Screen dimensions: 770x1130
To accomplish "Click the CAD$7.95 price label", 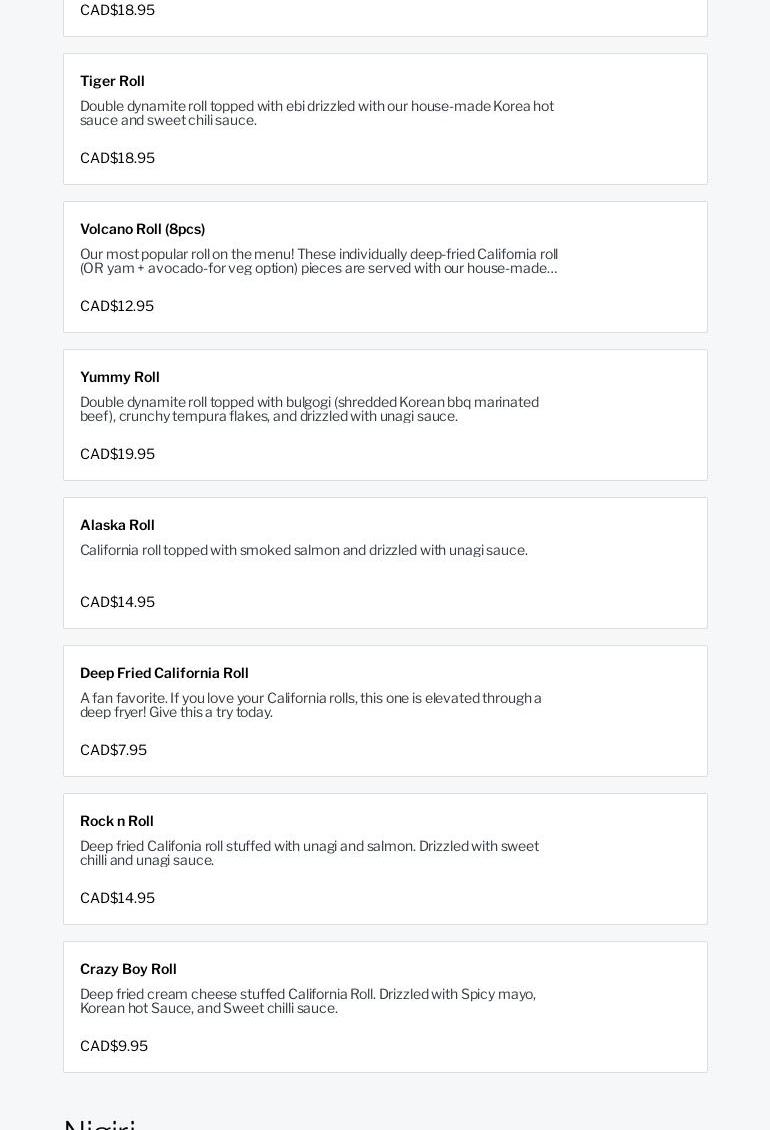I will tap(113, 750).
